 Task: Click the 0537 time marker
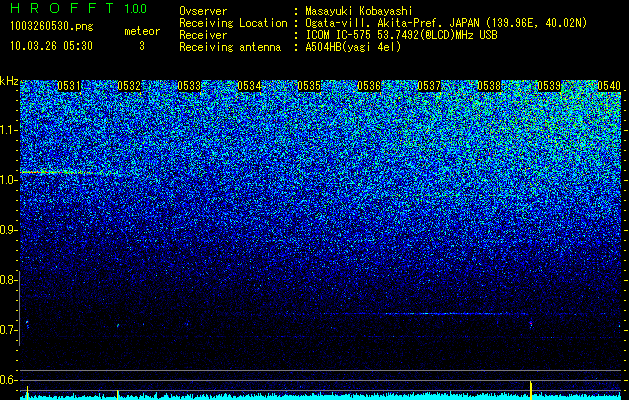tap(429, 86)
